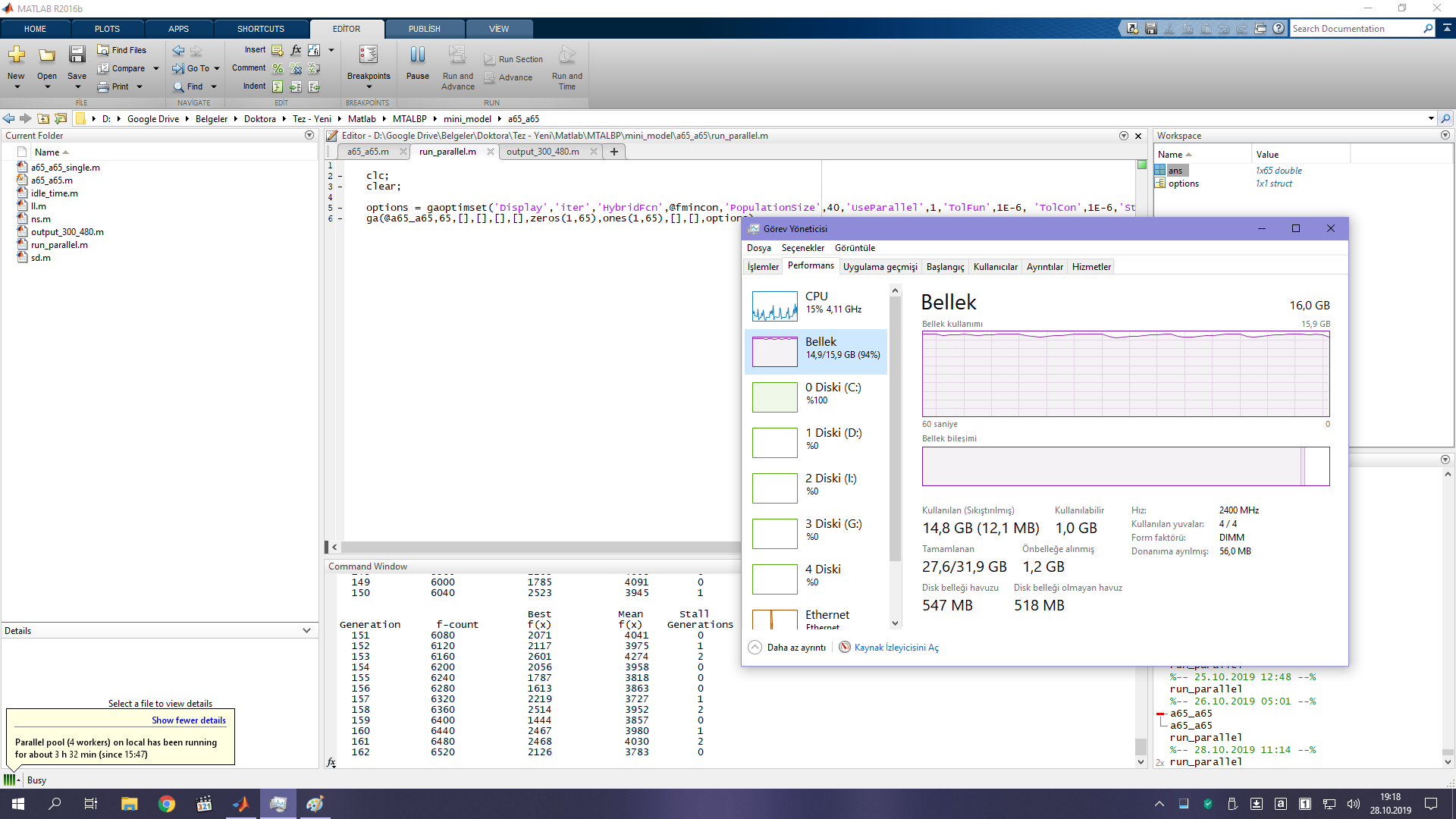Screen dimensions: 1456x819
Task: Click the Increase Indent icon
Action: [x=296, y=86]
